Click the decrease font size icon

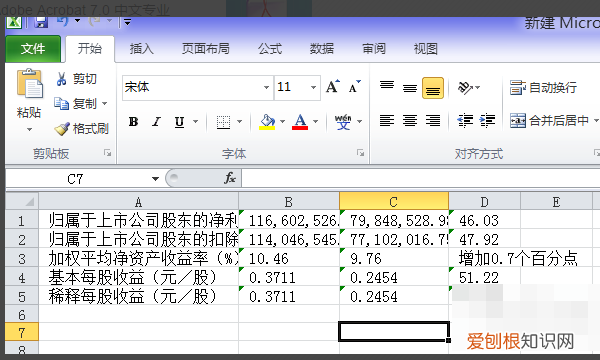[x=354, y=86]
